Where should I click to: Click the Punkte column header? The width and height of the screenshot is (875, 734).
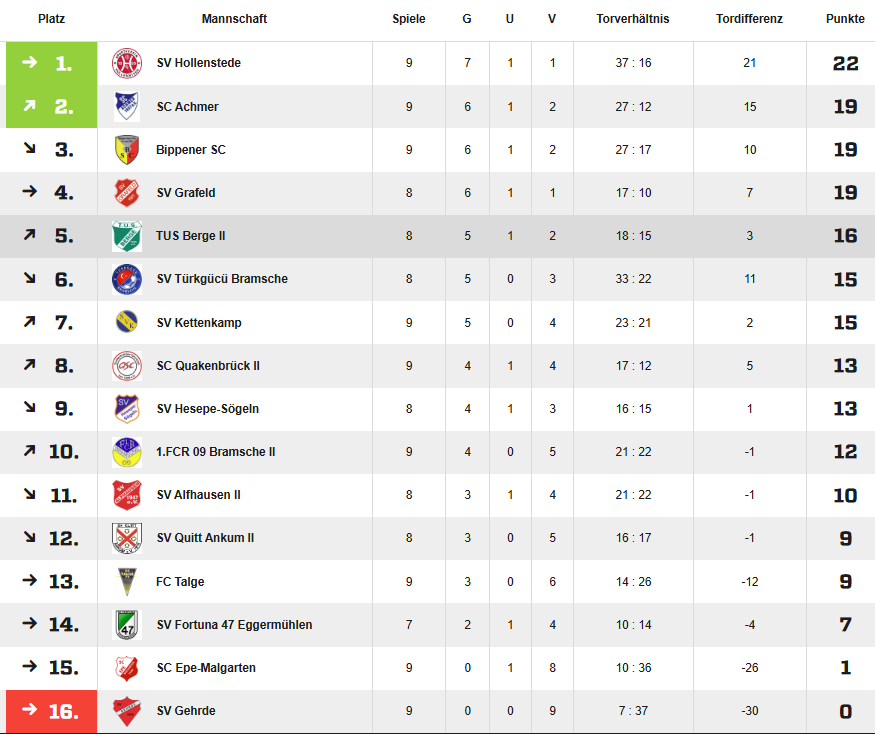[845, 19]
